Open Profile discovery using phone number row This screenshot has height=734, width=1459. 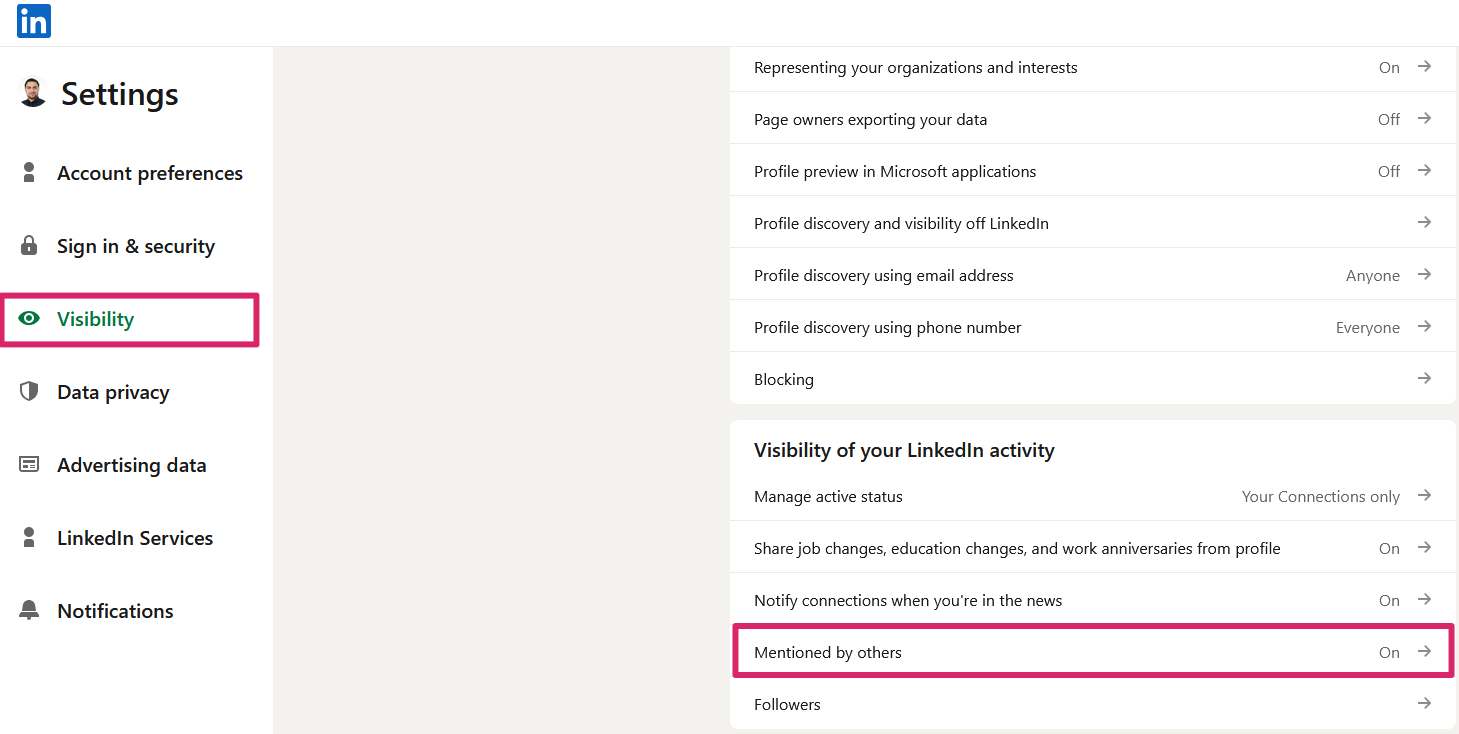click(x=887, y=327)
